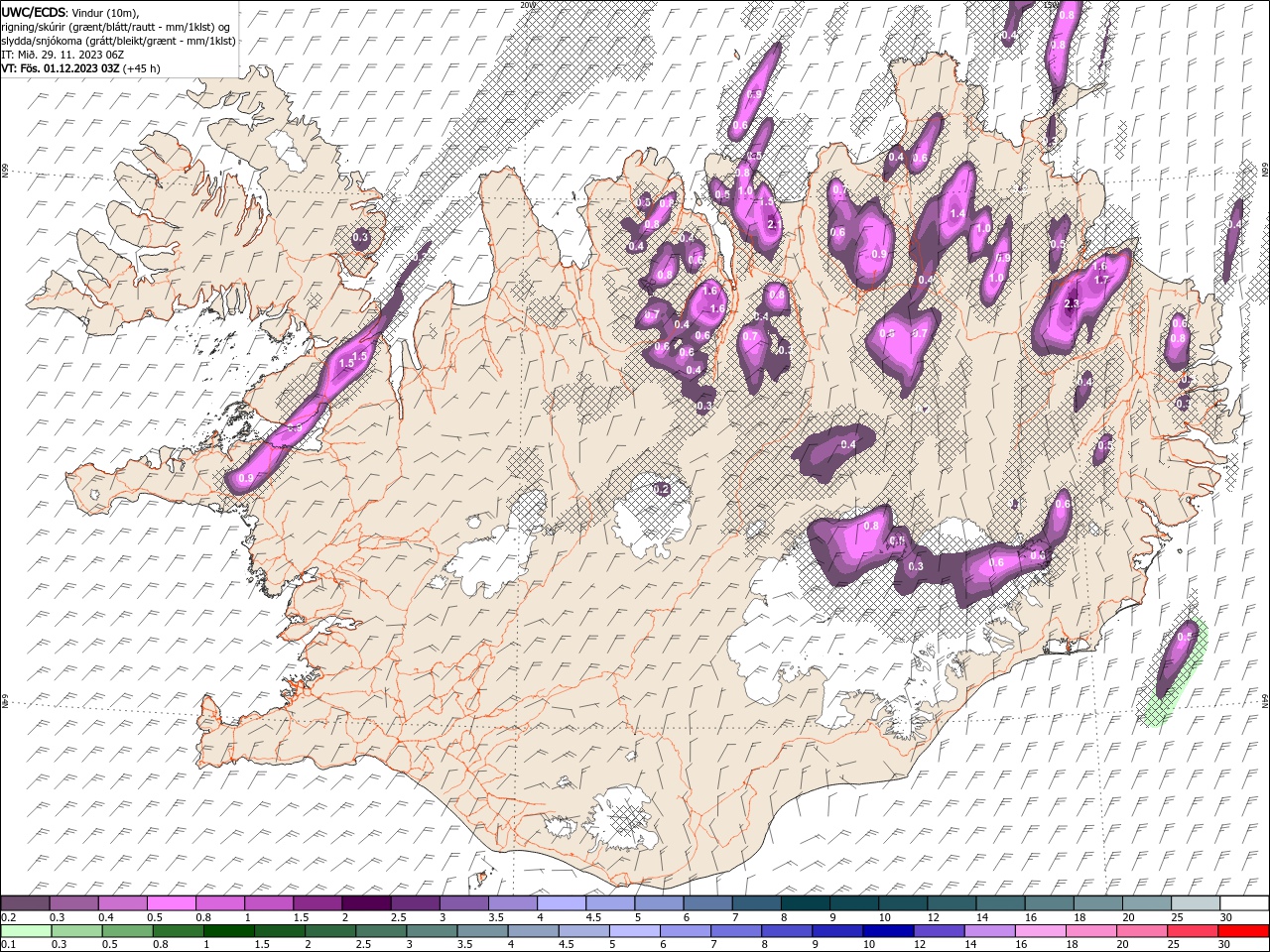Pick the upper legend swatch labeled 1

click(269, 902)
